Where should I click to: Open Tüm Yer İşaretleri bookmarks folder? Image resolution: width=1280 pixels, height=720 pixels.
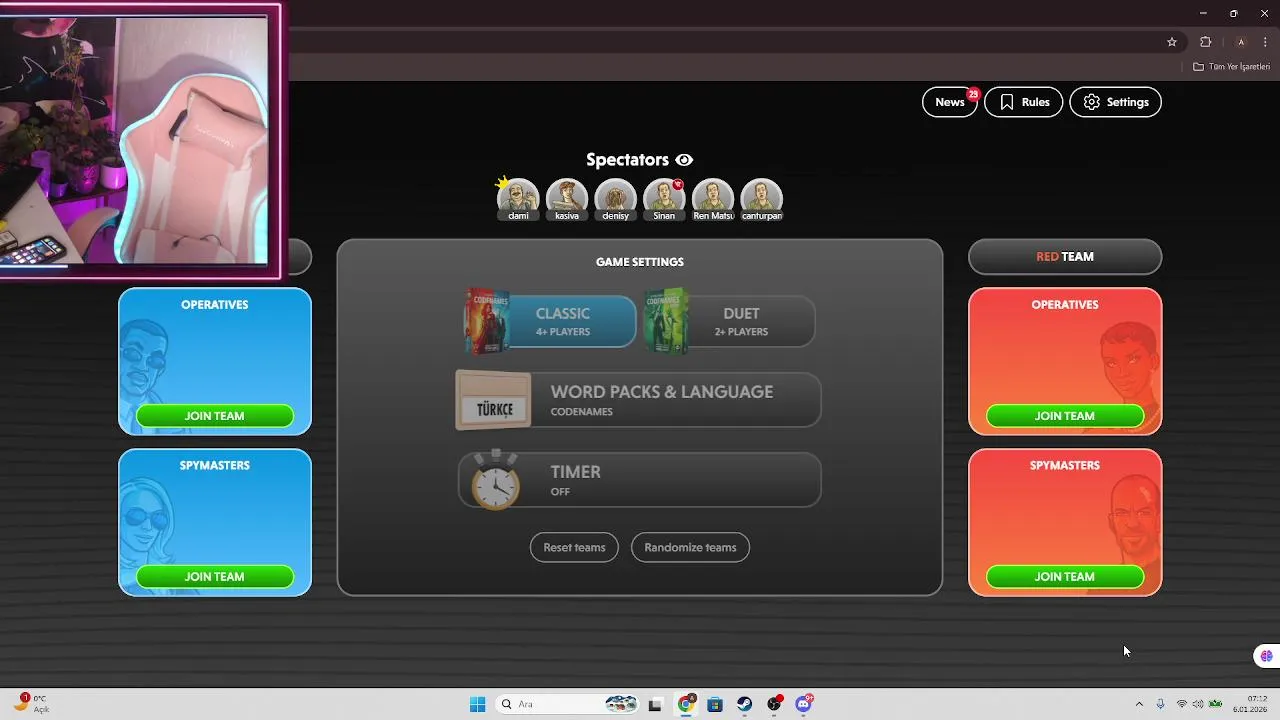(1232, 67)
